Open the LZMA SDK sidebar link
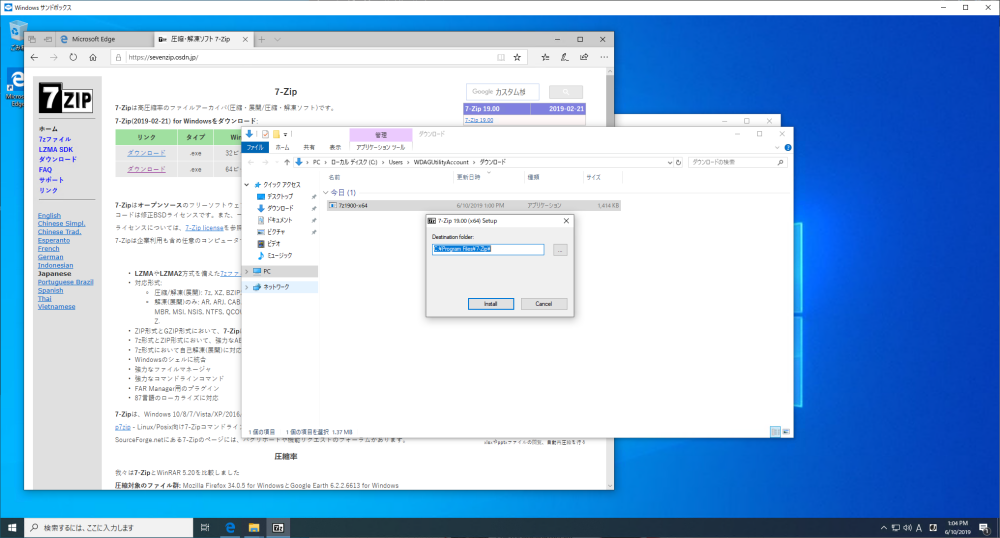1000x538 pixels. (x=55, y=149)
